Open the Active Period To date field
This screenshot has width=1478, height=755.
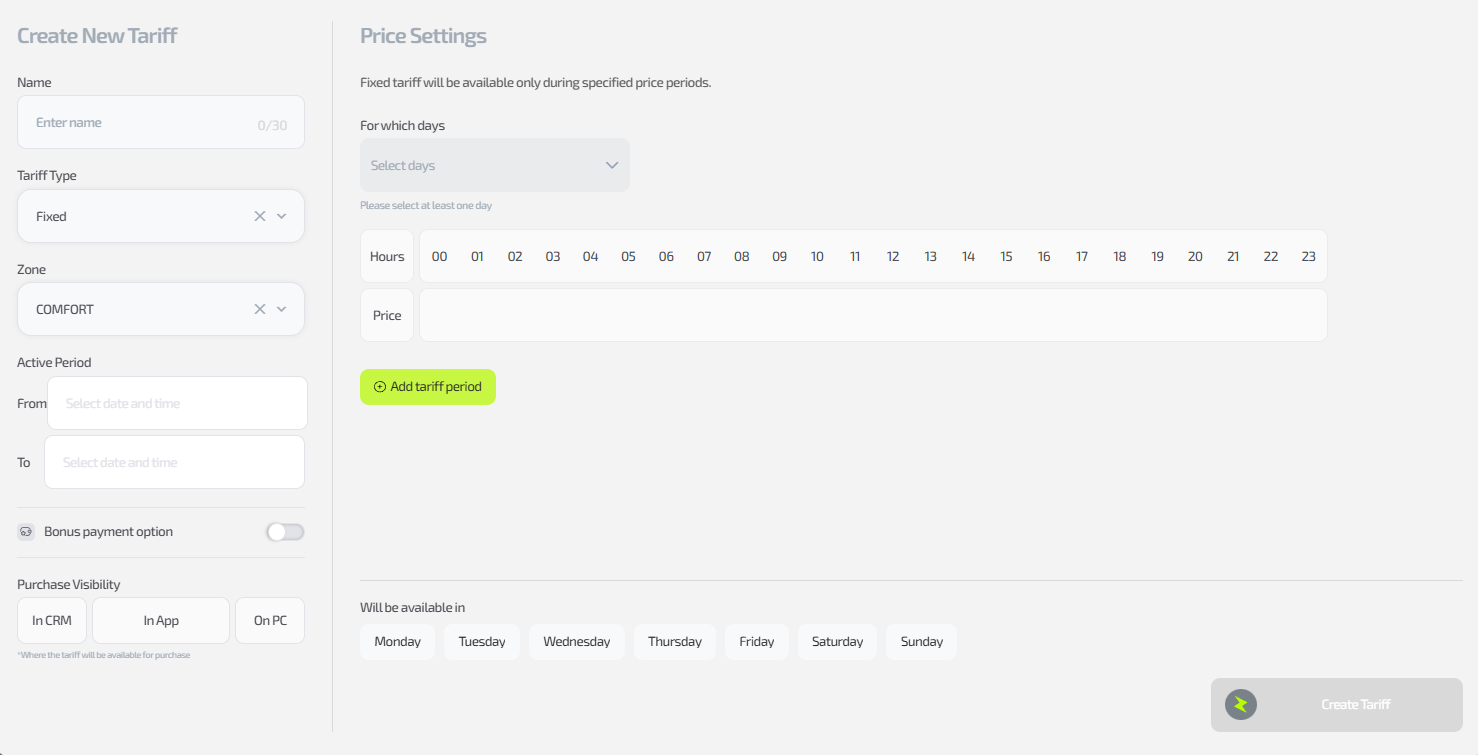coord(174,463)
